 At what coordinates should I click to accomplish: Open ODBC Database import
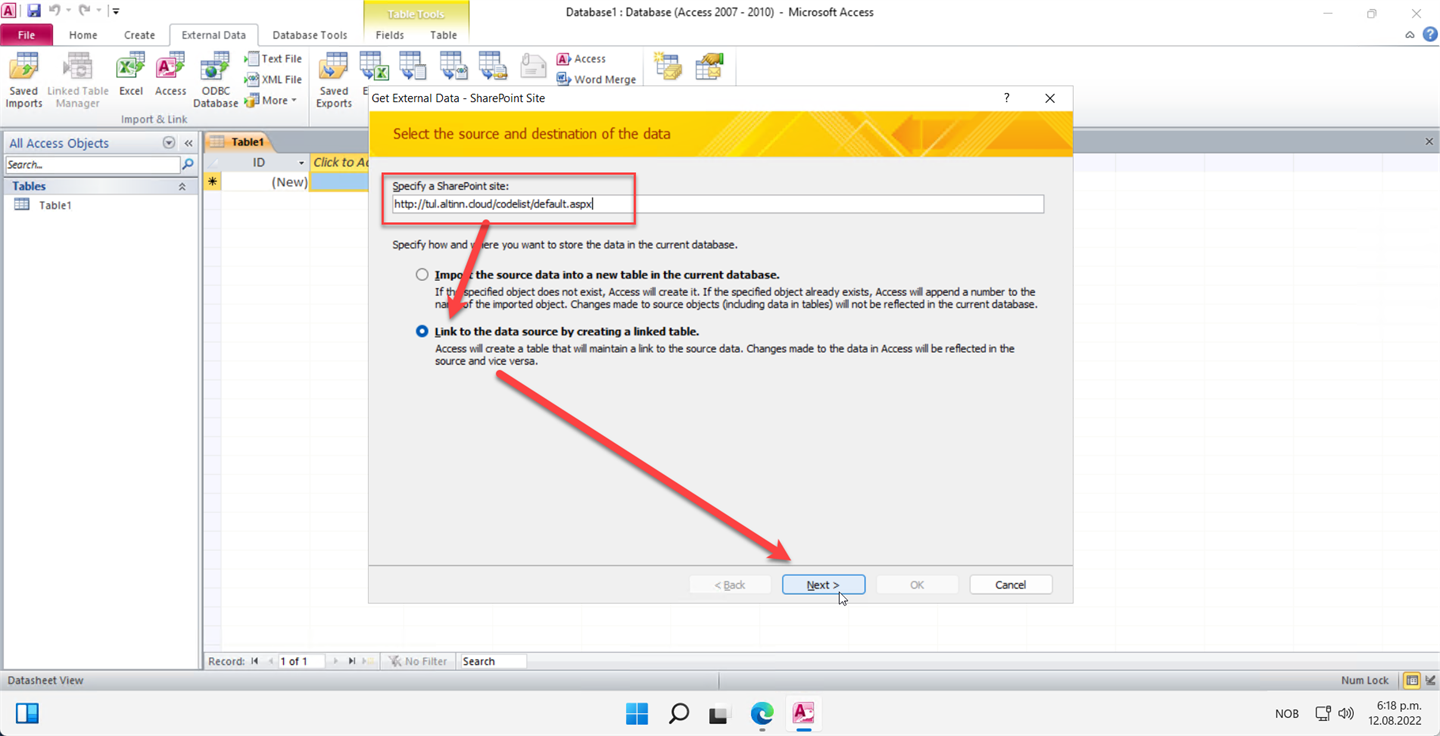tap(215, 81)
